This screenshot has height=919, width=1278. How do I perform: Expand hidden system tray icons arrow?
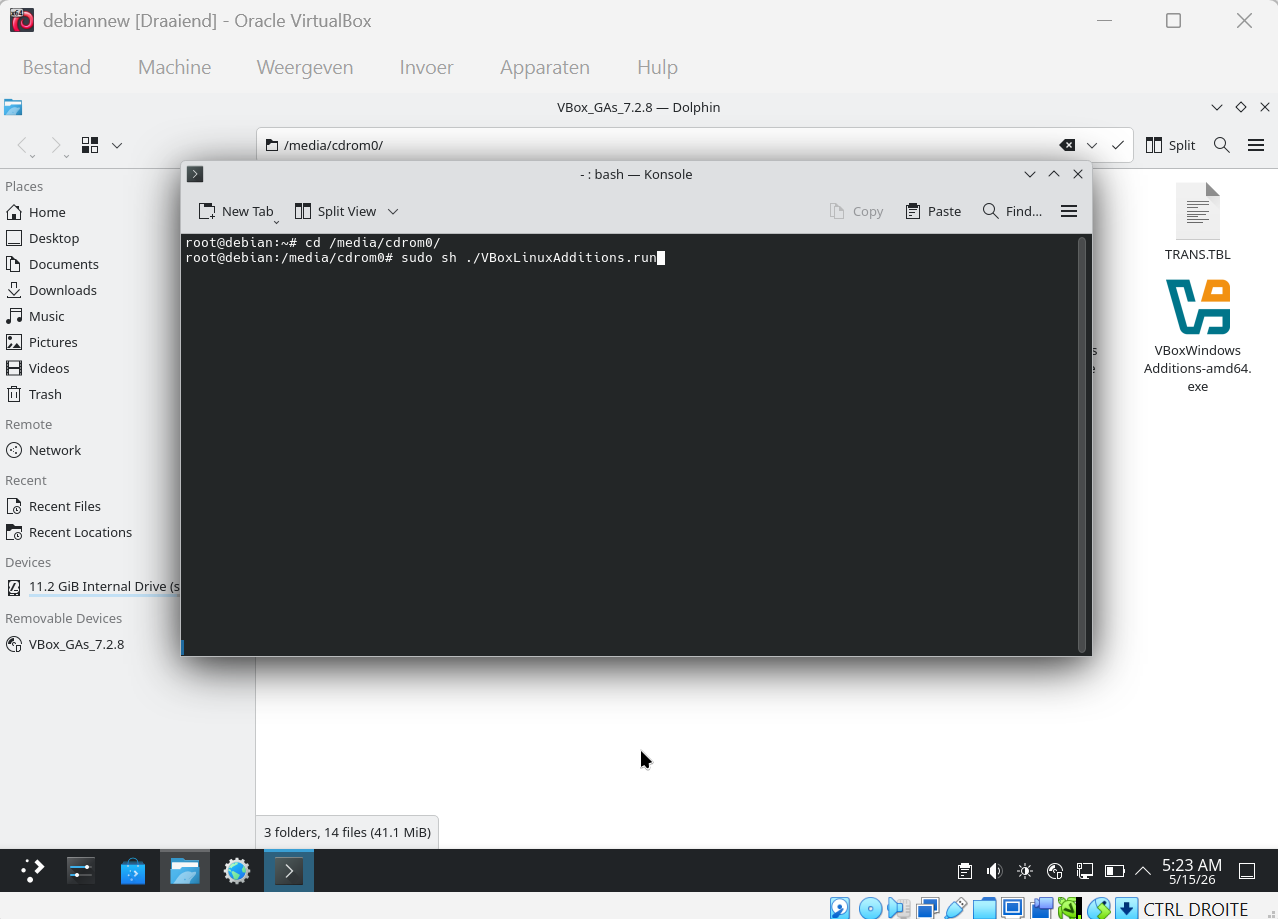click(x=1143, y=871)
